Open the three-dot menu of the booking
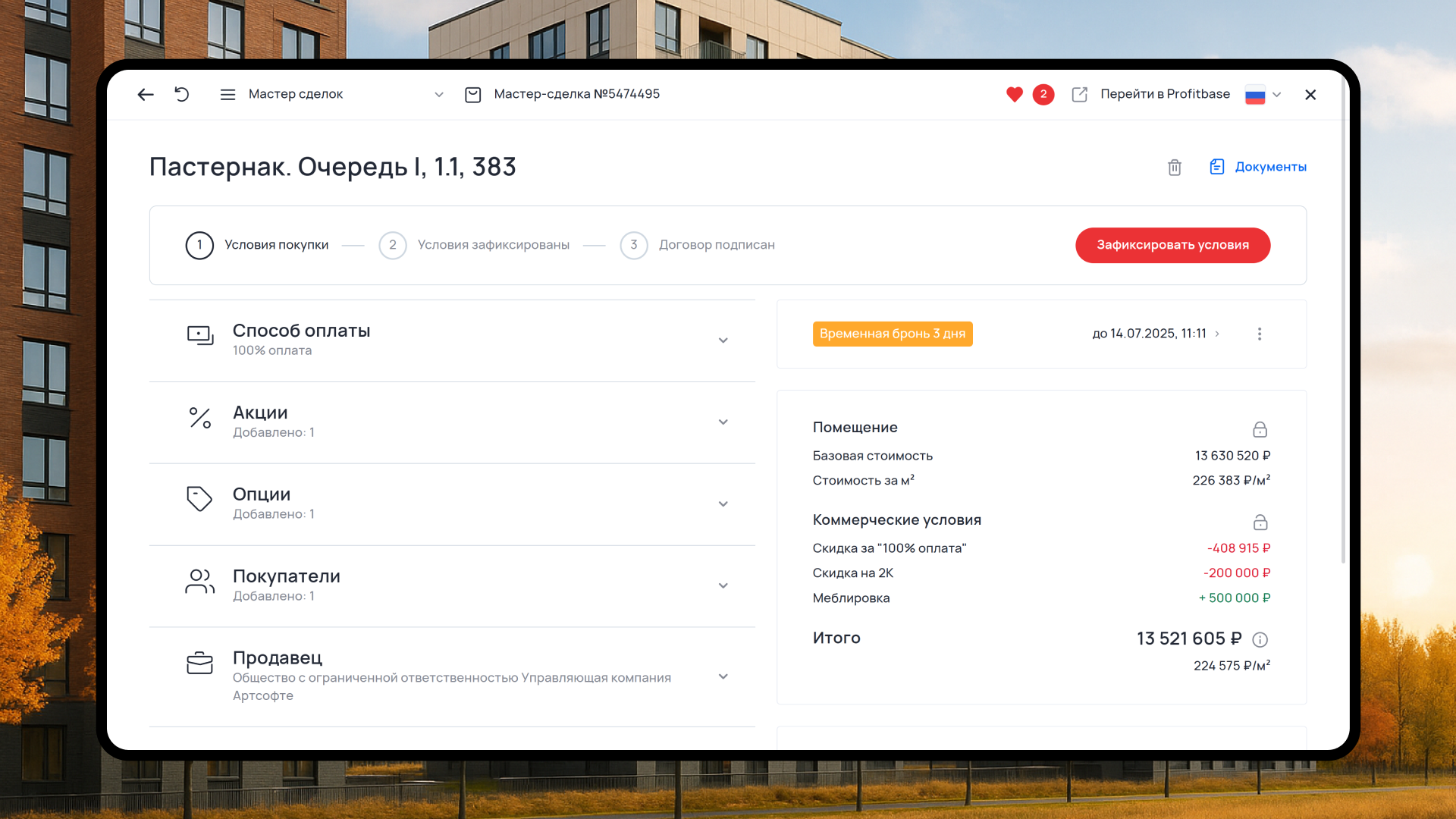Screen dimensions: 1456x819 pyautogui.click(x=1260, y=334)
